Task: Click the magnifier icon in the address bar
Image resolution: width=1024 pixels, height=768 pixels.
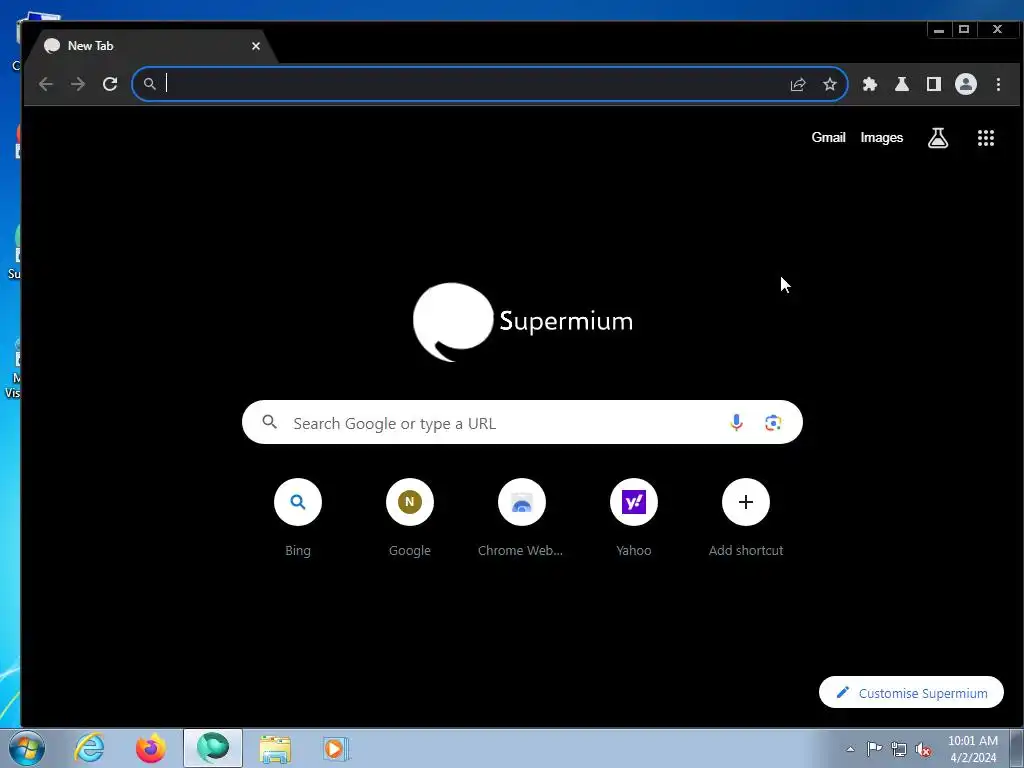Action: click(x=150, y=84)
